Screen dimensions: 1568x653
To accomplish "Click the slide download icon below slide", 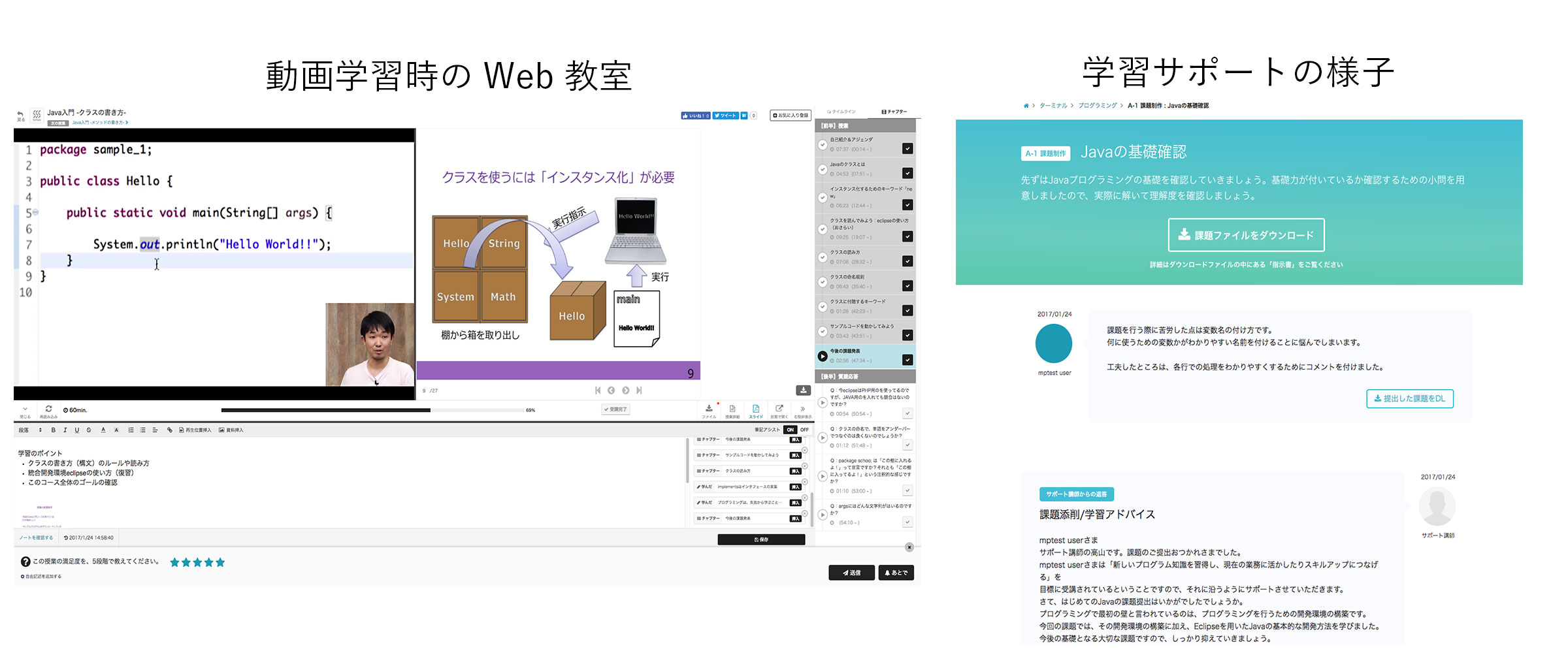I will [803, 390].
